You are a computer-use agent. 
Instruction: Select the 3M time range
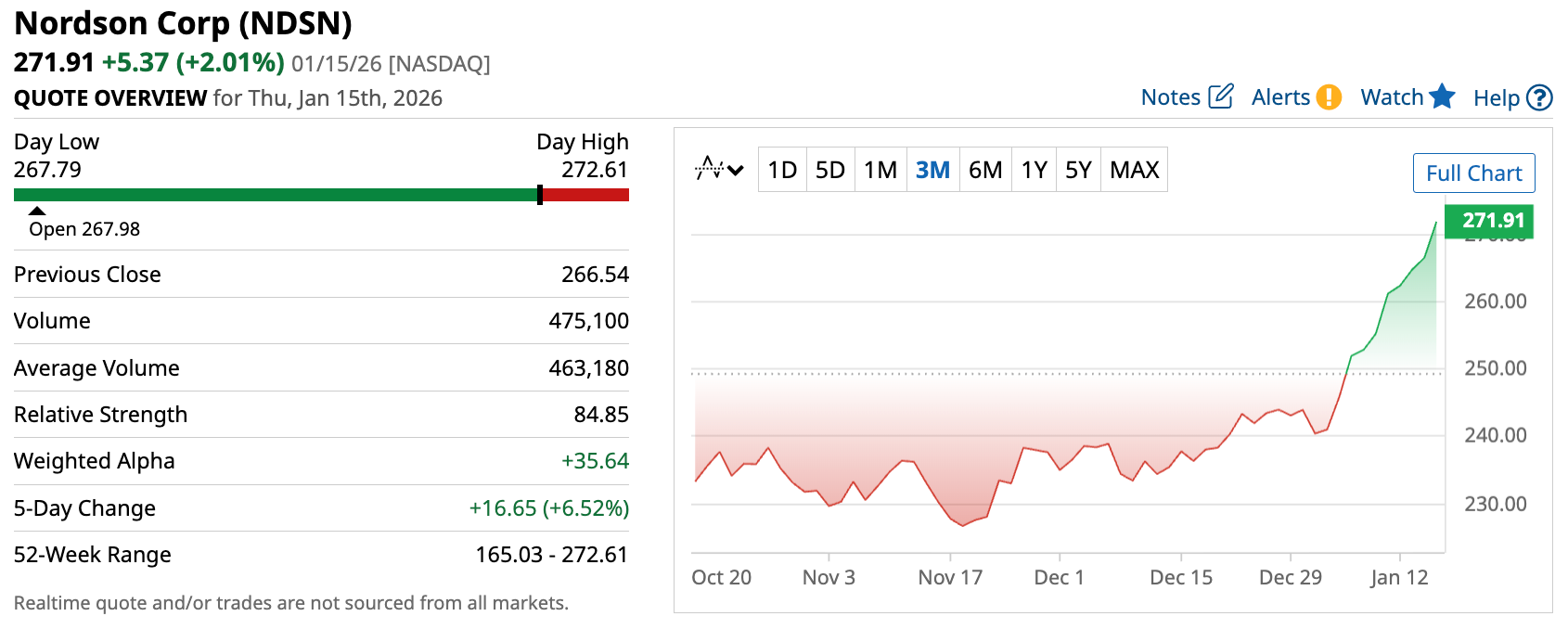[x=932, y=170]
